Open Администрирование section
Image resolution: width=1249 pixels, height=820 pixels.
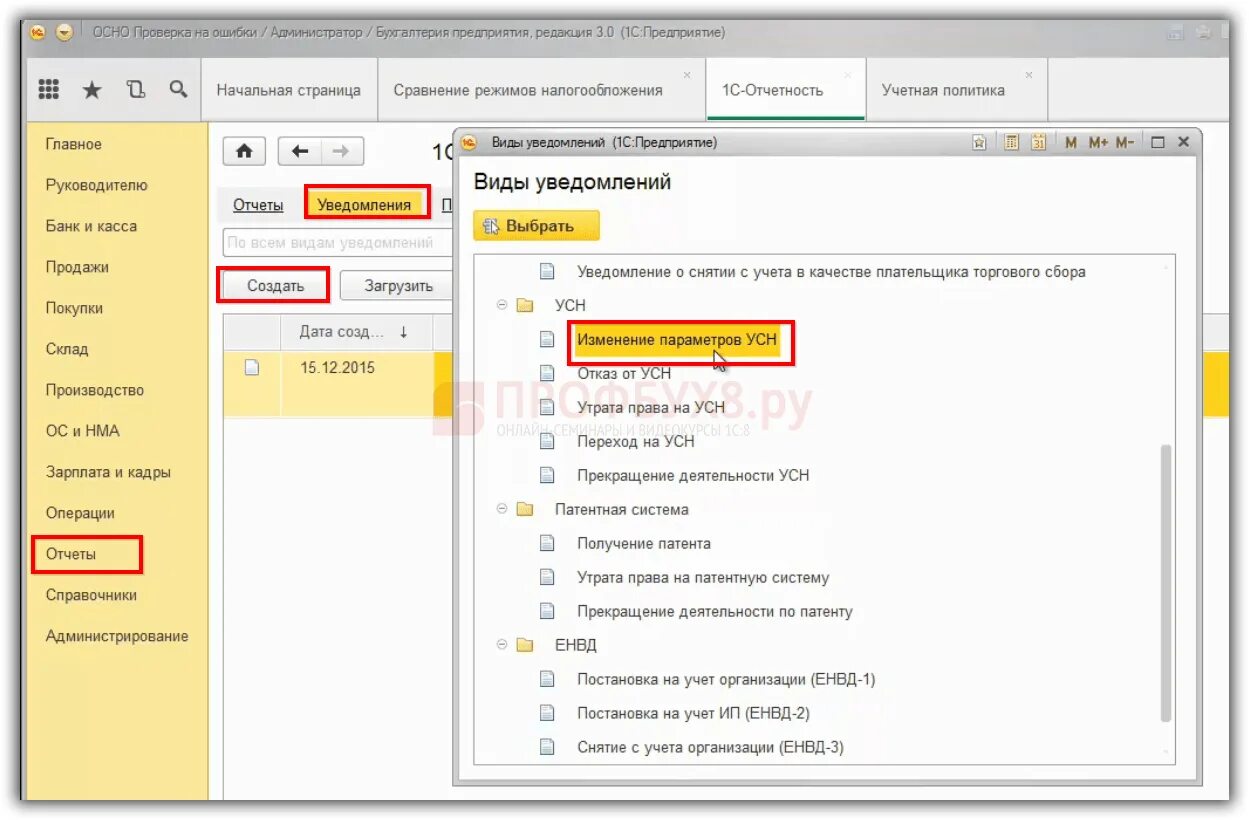[117, 636]
